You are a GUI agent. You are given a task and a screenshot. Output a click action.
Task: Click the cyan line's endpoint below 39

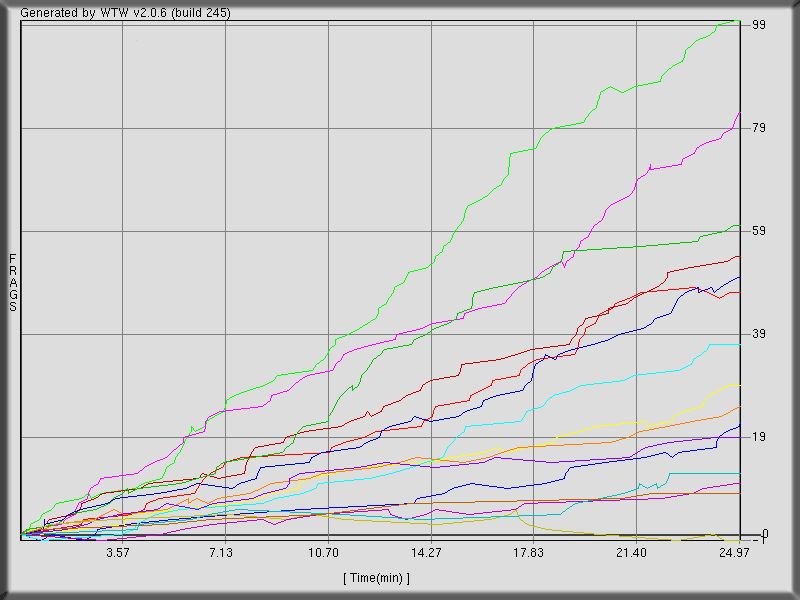(x=739, y=344)
